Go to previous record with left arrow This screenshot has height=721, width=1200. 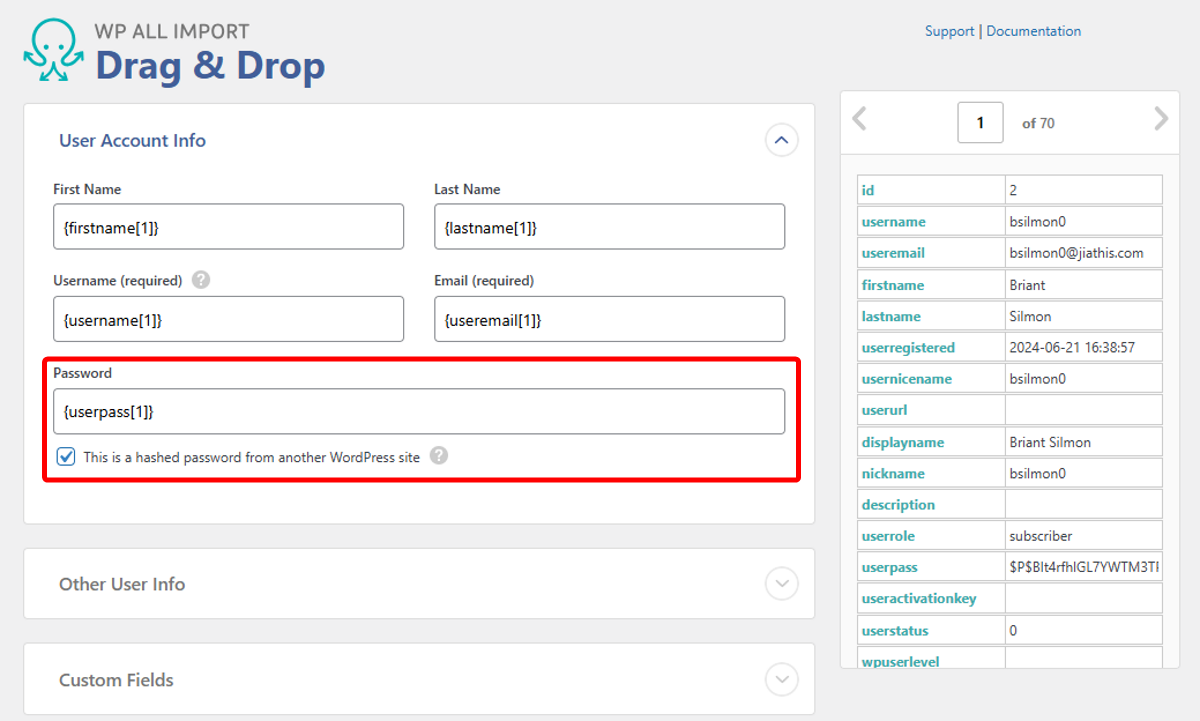(x=859, y=119)
